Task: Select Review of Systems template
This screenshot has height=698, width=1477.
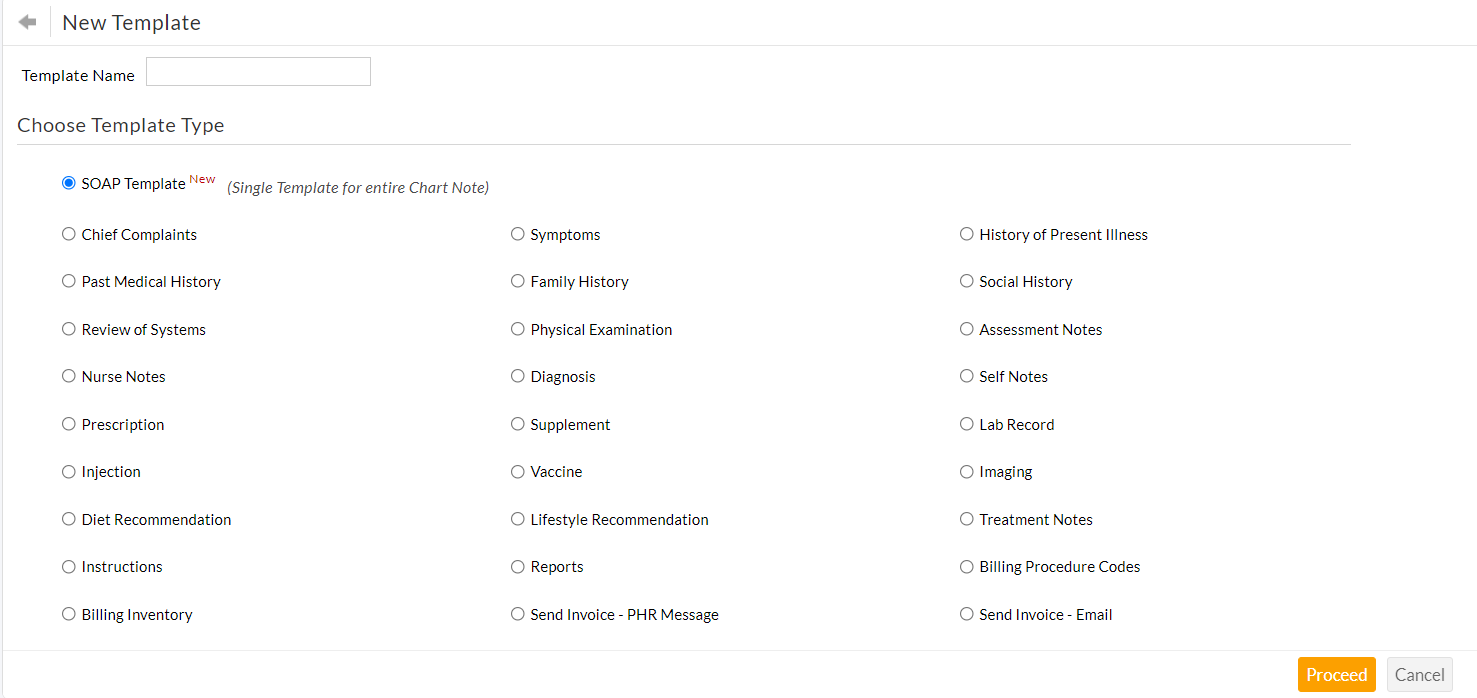Action: tap(68, 329)
